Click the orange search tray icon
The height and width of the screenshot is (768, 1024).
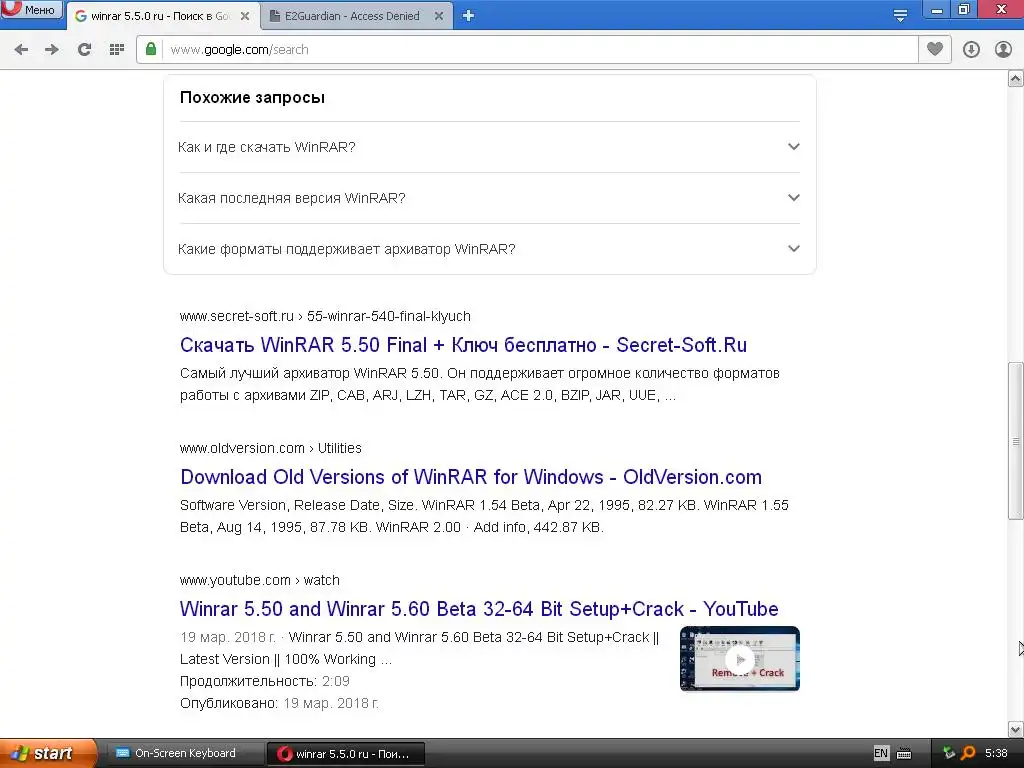[968, 753]
